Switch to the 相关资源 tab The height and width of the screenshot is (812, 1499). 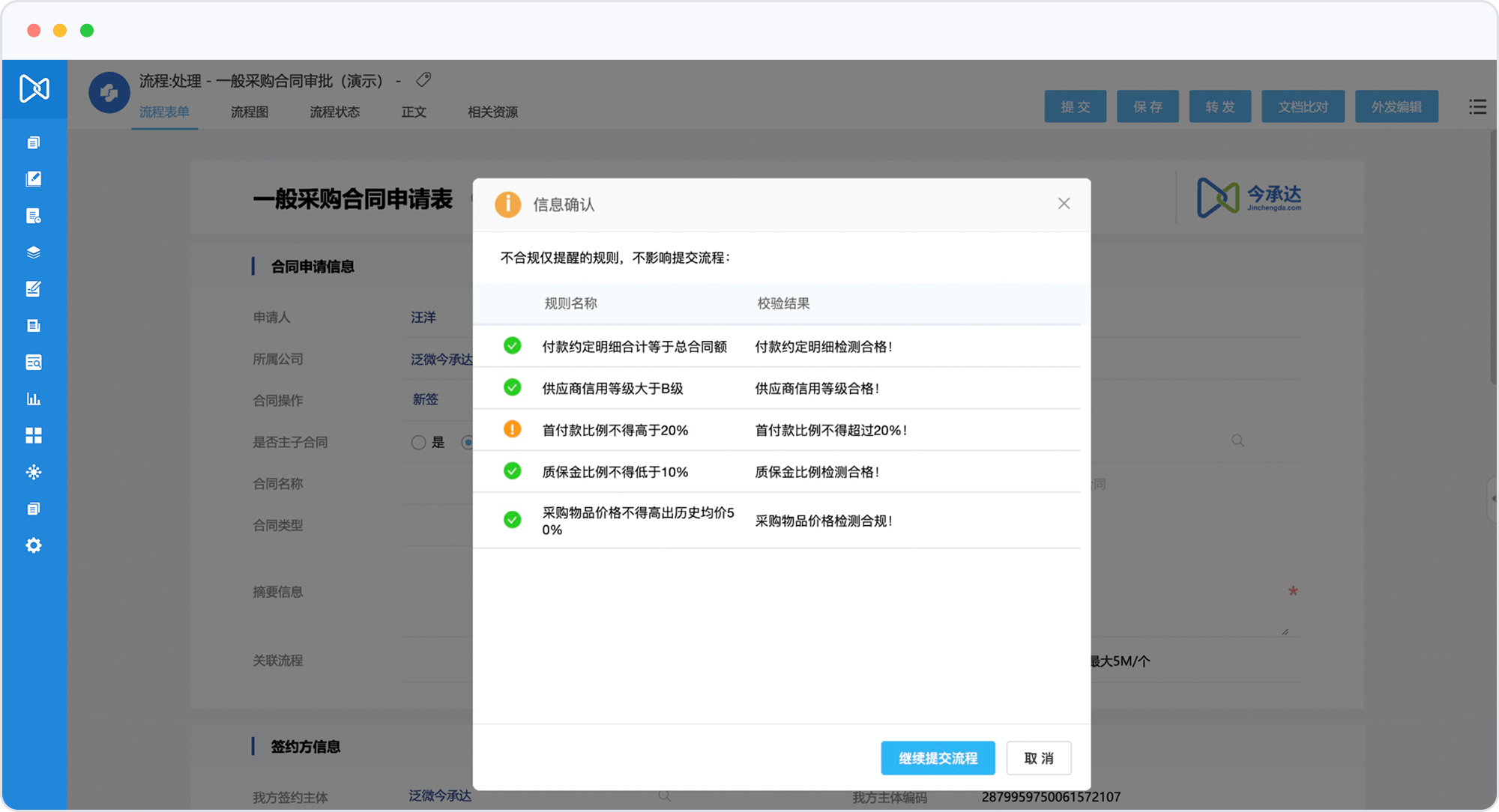492,112
